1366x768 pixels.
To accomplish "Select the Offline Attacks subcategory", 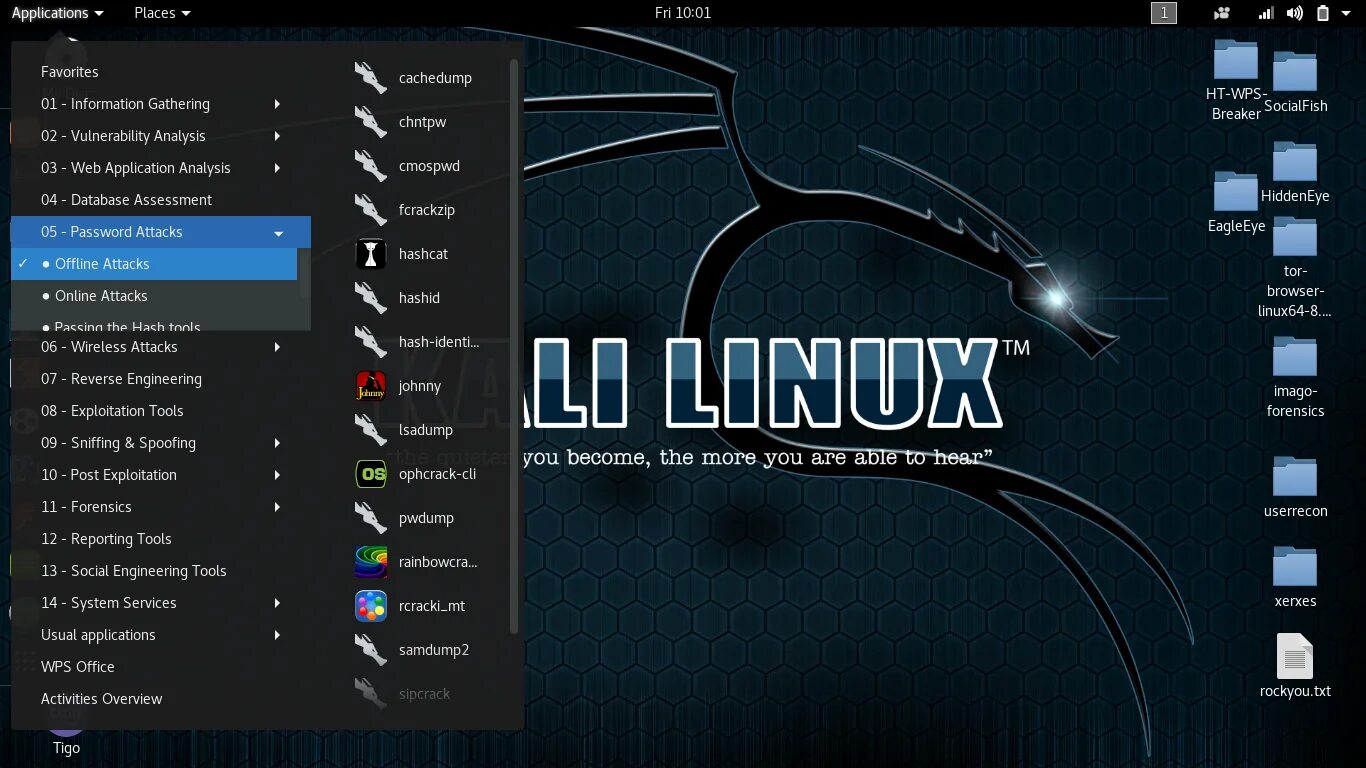I will point(154,264).
